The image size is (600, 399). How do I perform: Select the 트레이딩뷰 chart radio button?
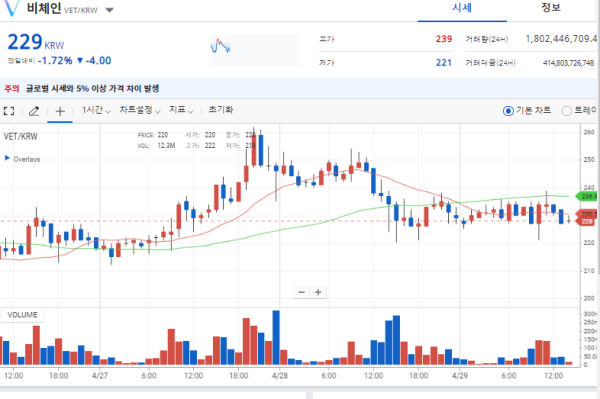pyautogui.click(x=567, y=111)
